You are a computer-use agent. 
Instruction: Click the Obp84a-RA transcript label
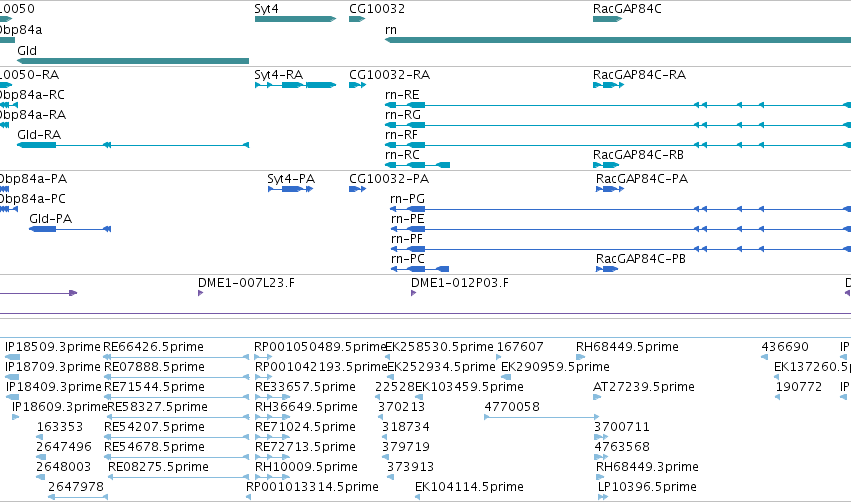click(33, 115)
